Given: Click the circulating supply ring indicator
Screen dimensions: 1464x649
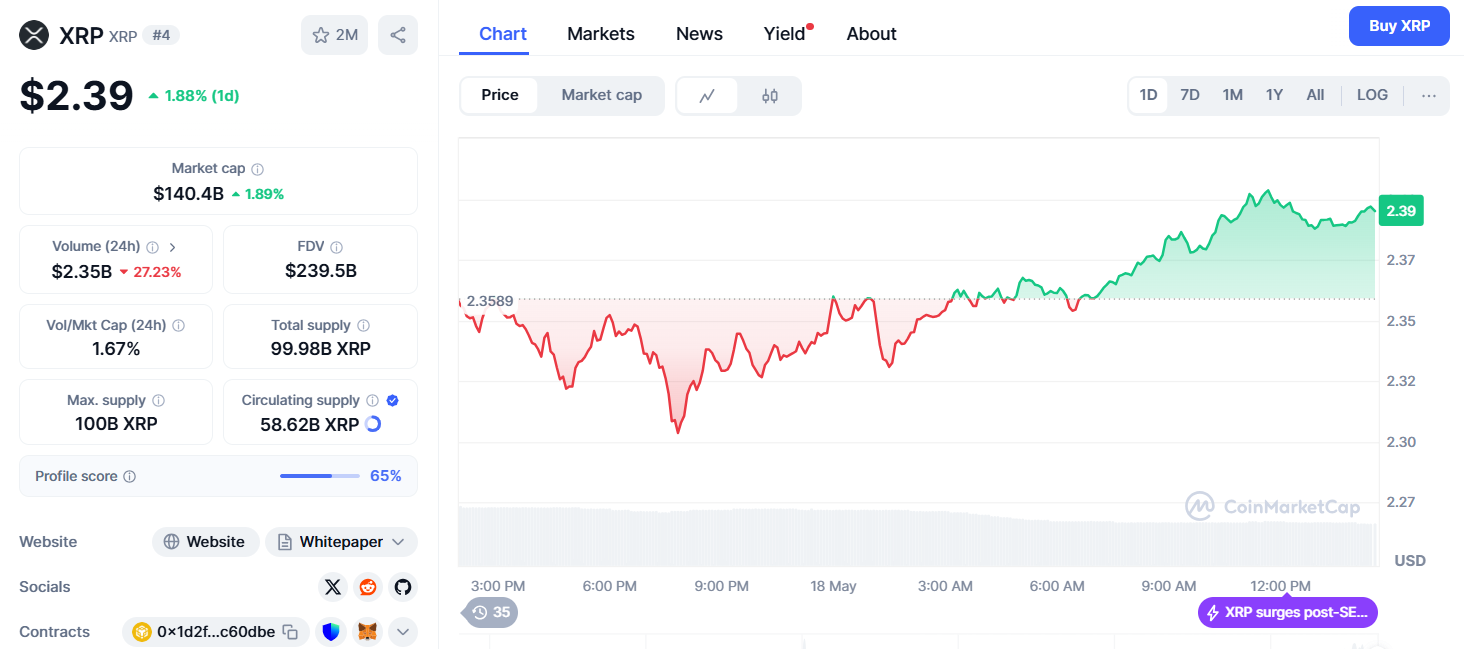Looking at the screenshot, I should click(373, 424).
